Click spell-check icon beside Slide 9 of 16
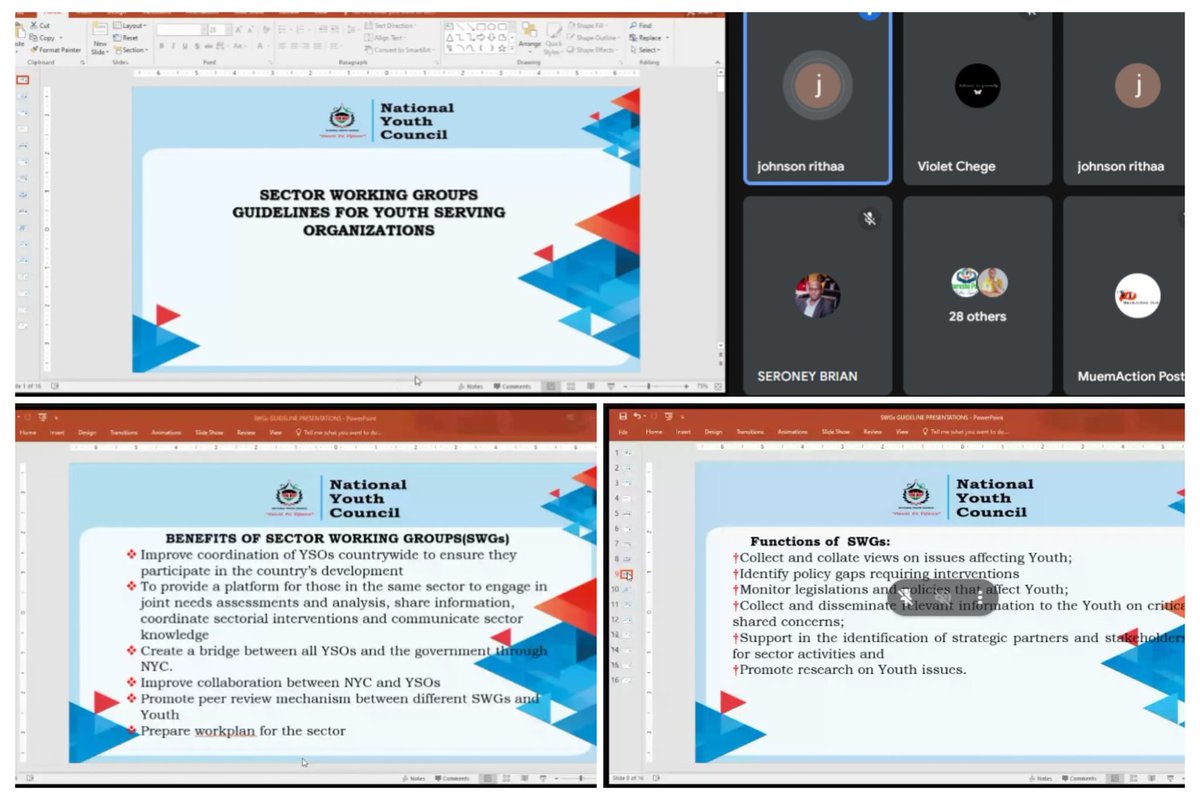 (x=656, y=778)
